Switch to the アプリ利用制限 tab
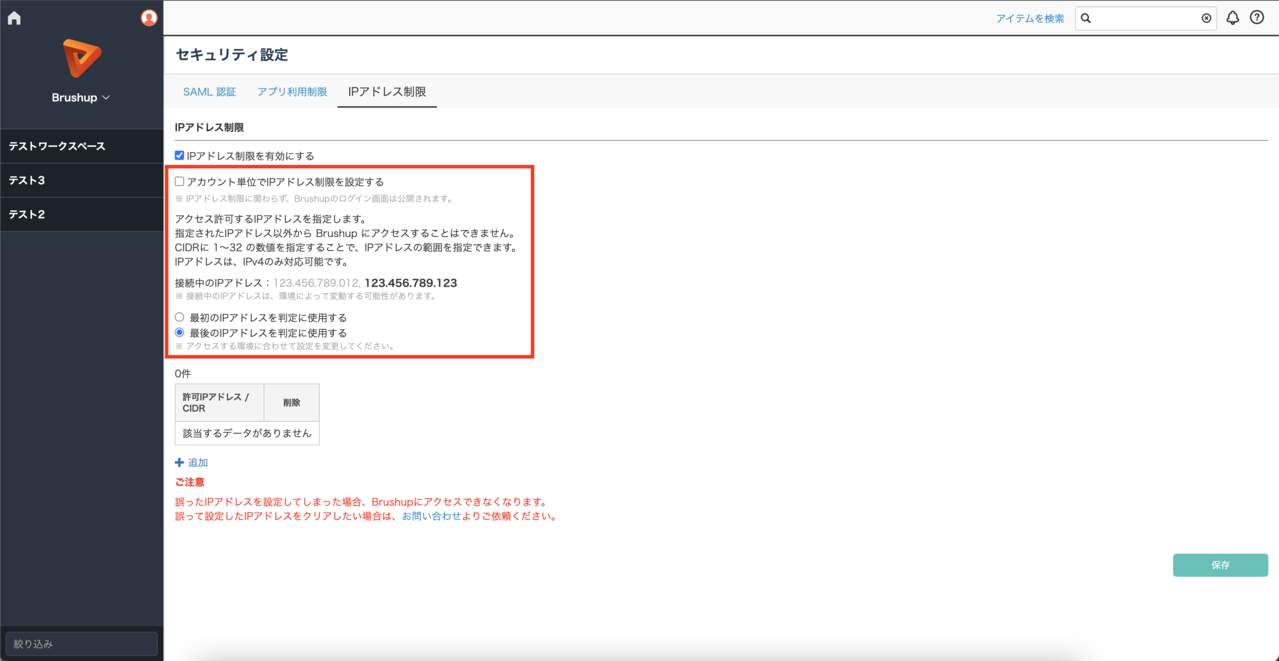The width and height of the screenshot is (1279, 661). click(291, 90)
